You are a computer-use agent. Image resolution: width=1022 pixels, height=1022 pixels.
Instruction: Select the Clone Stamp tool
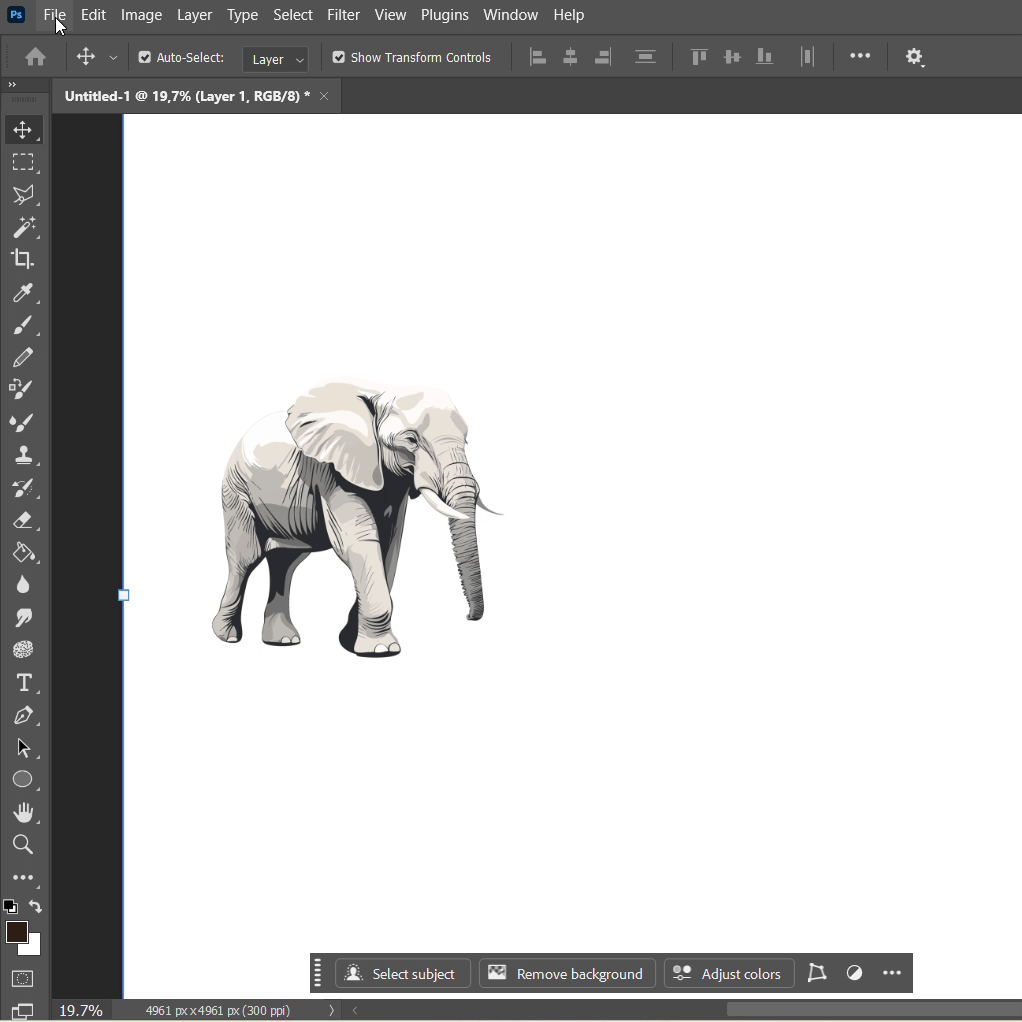pos(22,455)
